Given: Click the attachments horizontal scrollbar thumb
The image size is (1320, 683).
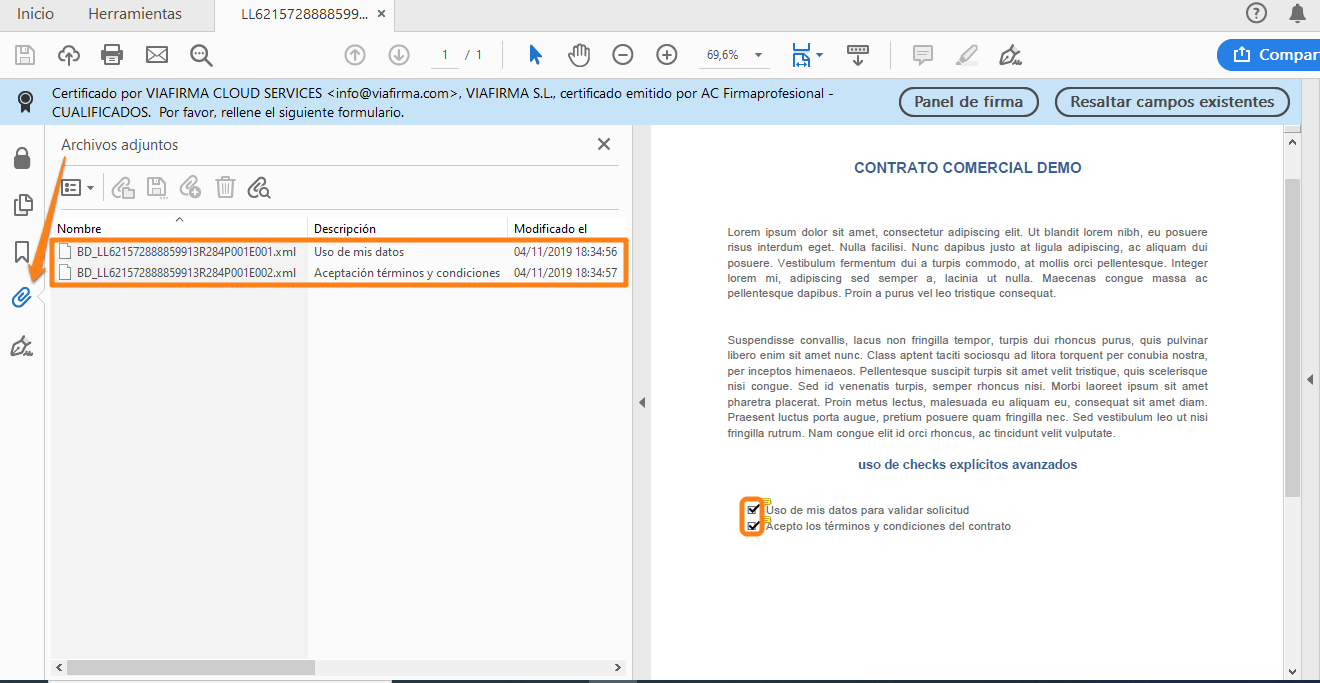Looking at the screenshot, I should [x=191, y=667].
